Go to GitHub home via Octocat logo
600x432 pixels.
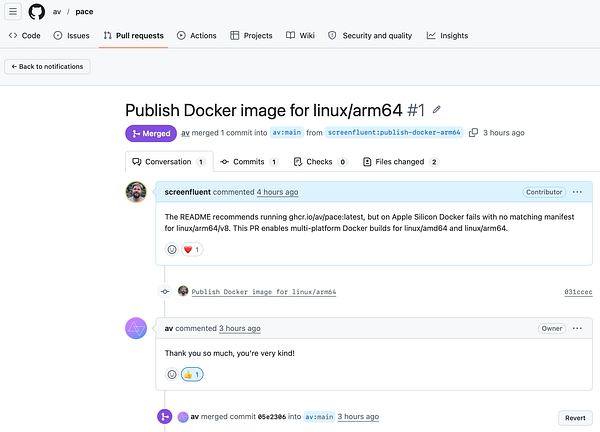click(x=37, y=11)
